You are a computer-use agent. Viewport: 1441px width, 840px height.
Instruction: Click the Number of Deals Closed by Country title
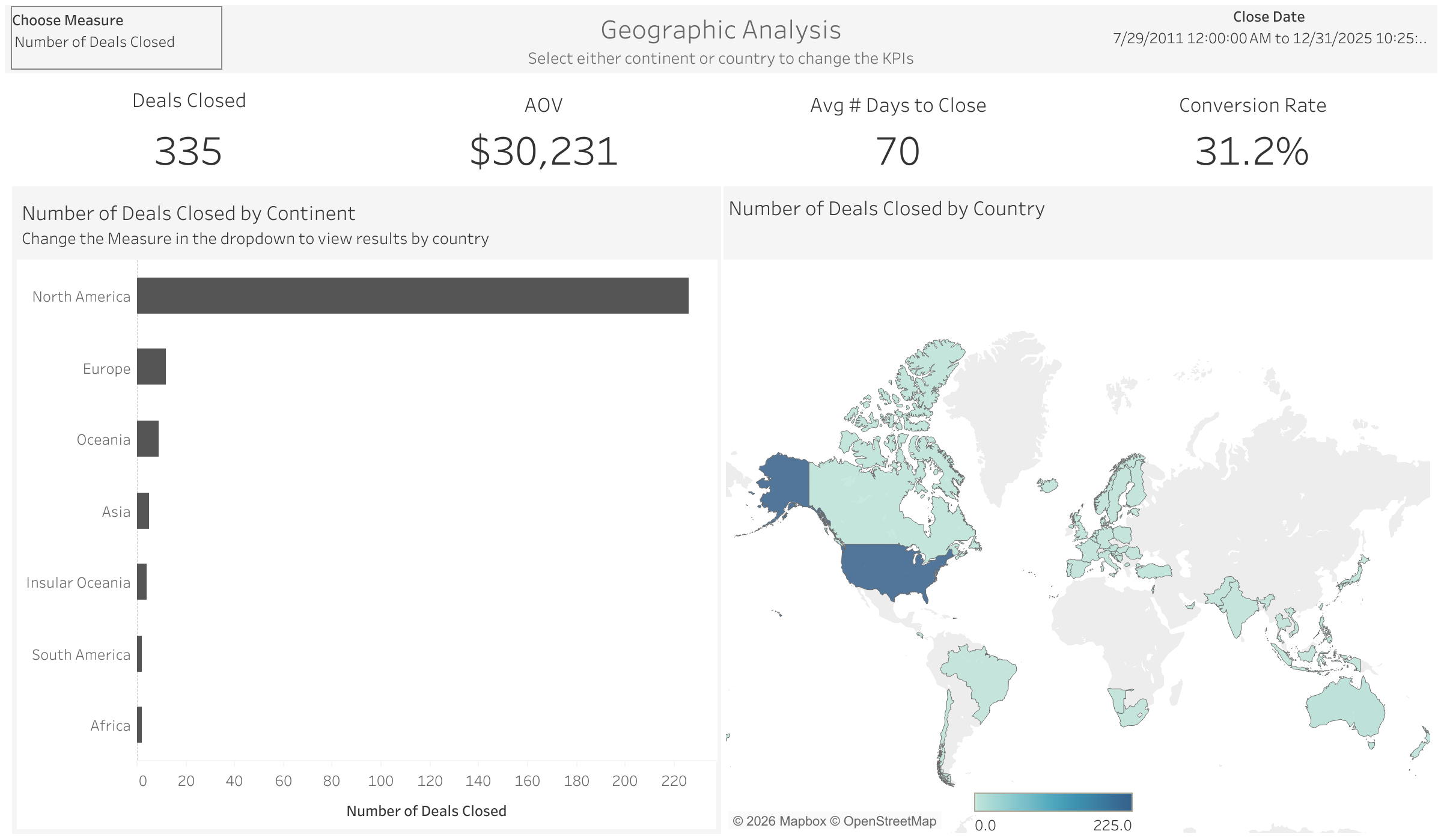click(886, 208)
